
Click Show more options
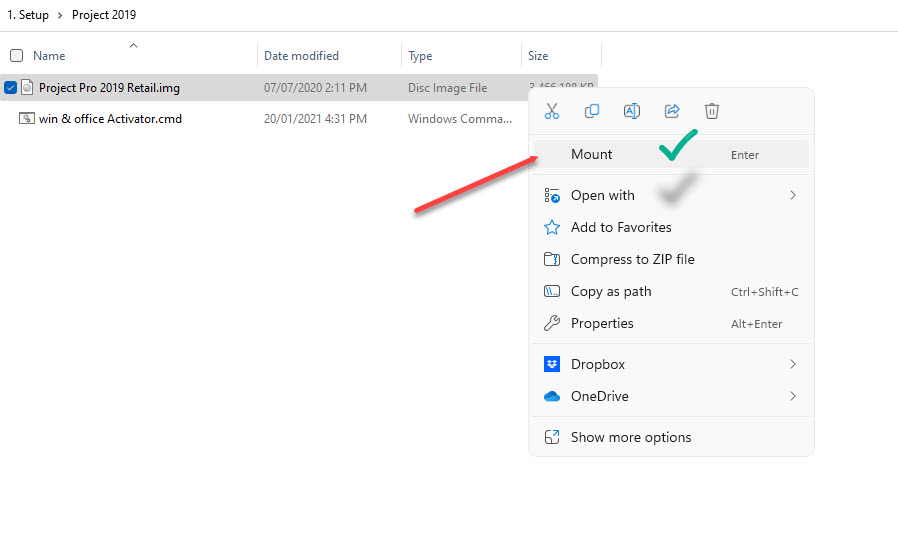click(x=671, y=438)
